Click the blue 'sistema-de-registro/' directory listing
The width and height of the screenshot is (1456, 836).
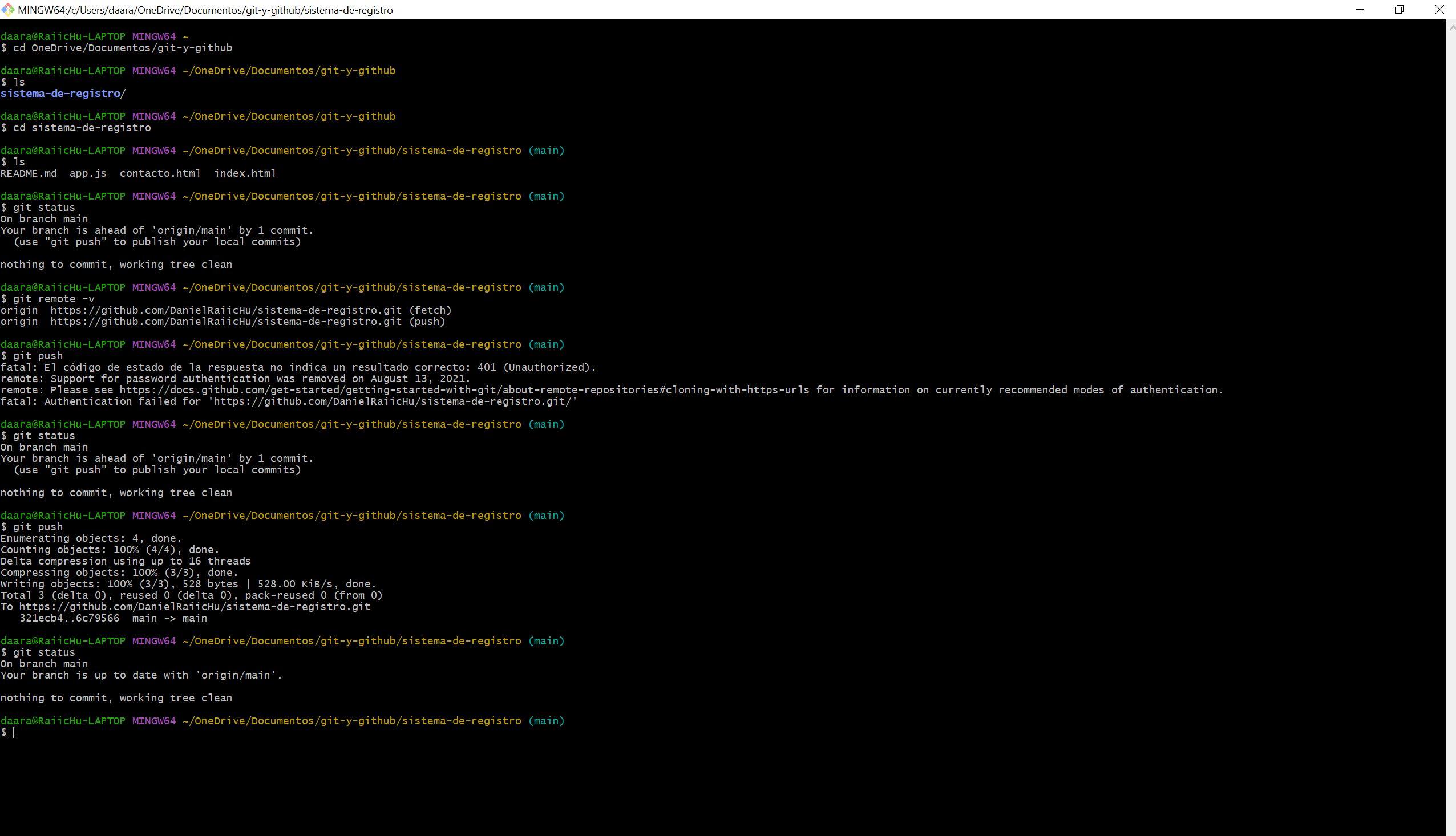[x=63, y=94]
